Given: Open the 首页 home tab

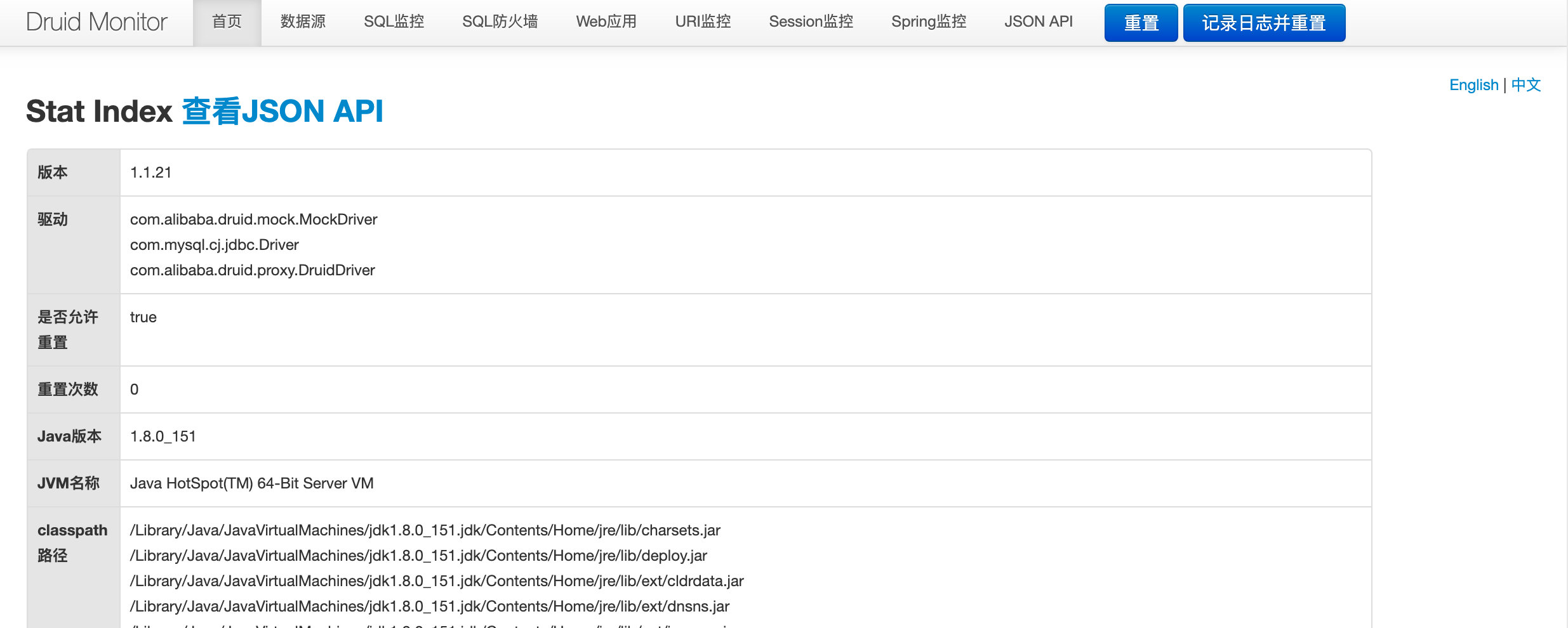Looking at the screenshot, I should tap(227, 22).
